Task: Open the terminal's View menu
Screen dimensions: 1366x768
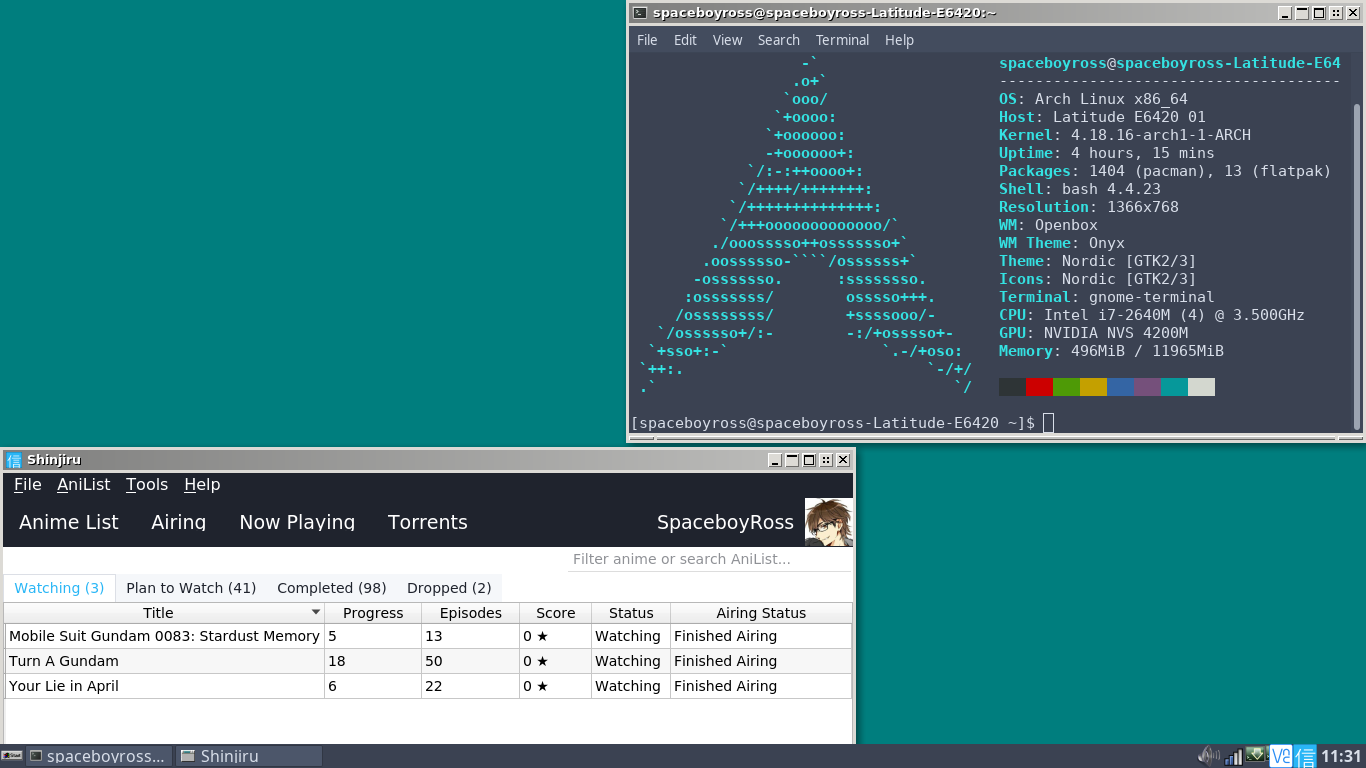Action: tap(727, 40)
